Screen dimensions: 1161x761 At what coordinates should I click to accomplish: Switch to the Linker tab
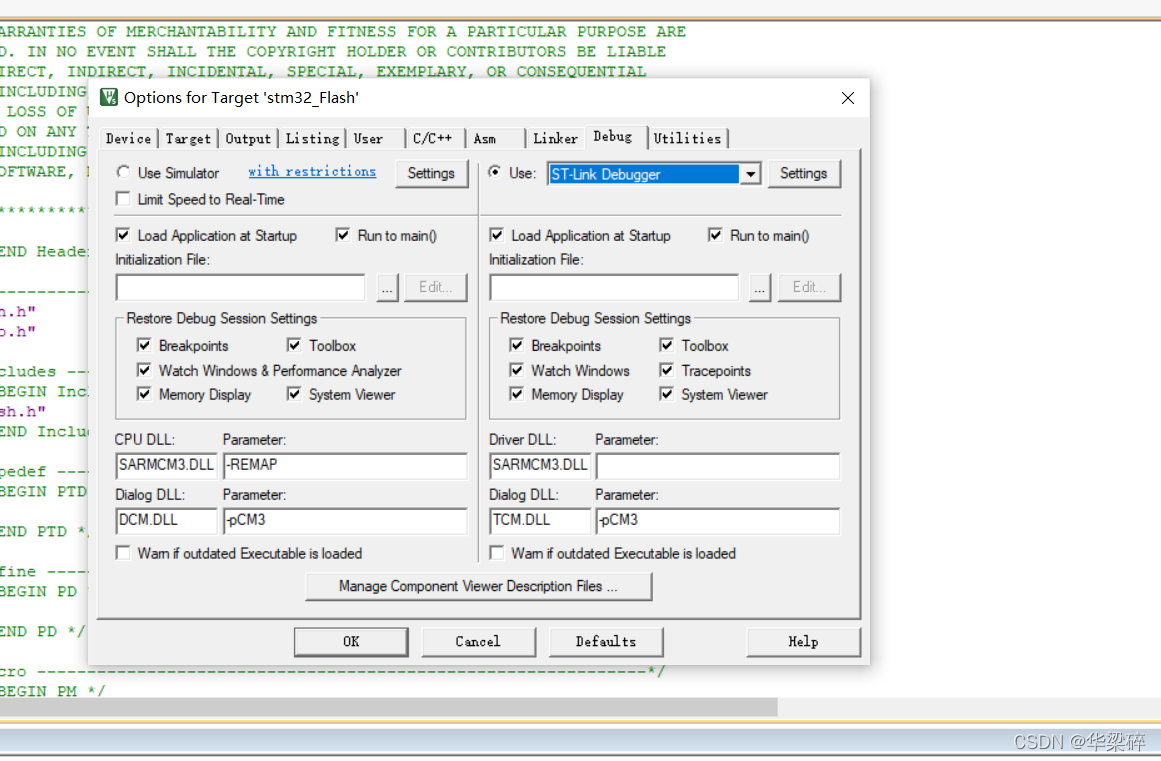(555, 138)
